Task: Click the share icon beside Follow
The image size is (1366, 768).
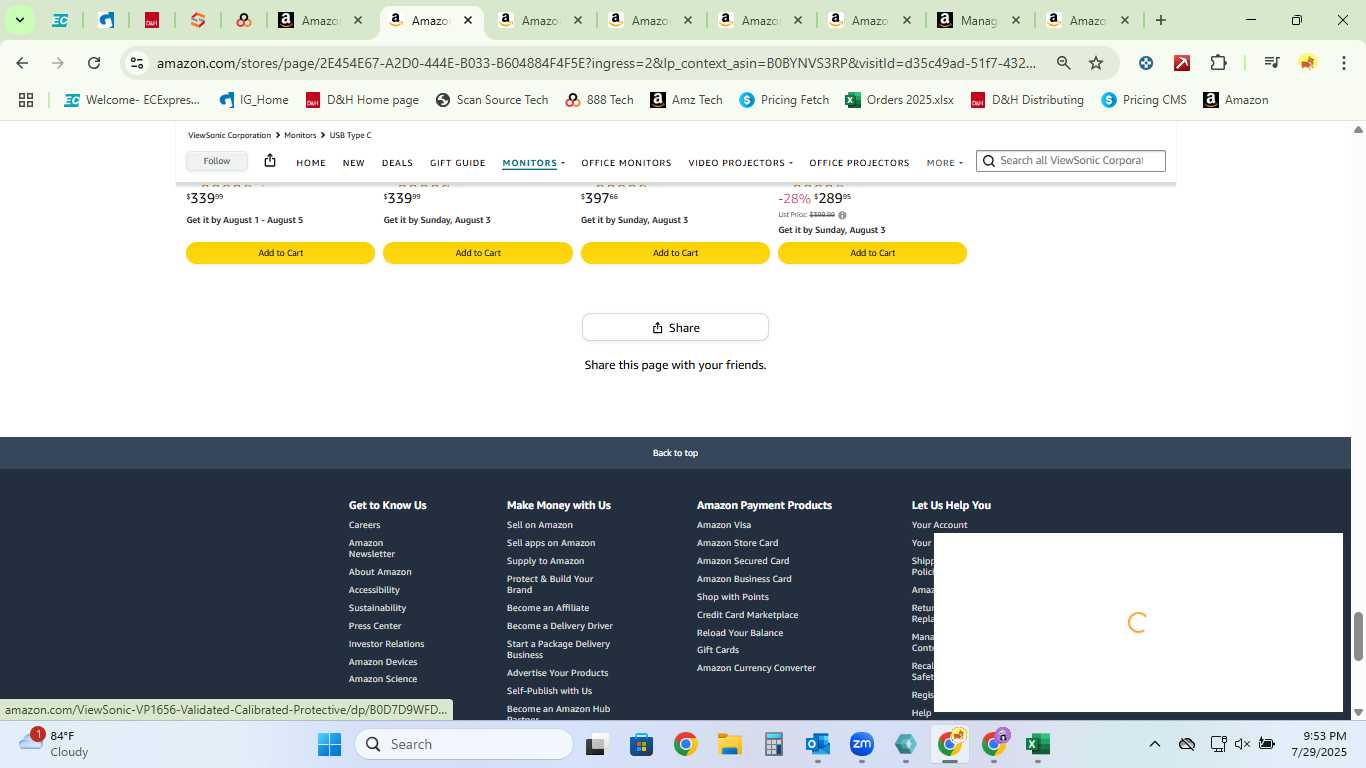Action: click(x=270, y=161)
